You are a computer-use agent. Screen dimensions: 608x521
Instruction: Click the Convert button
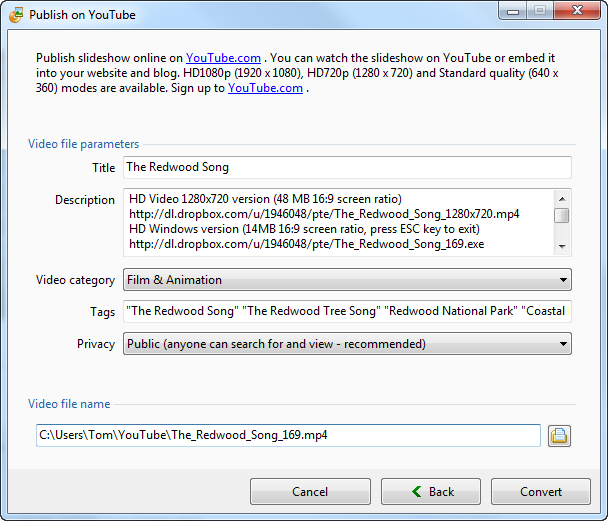(x=541, y=492)
